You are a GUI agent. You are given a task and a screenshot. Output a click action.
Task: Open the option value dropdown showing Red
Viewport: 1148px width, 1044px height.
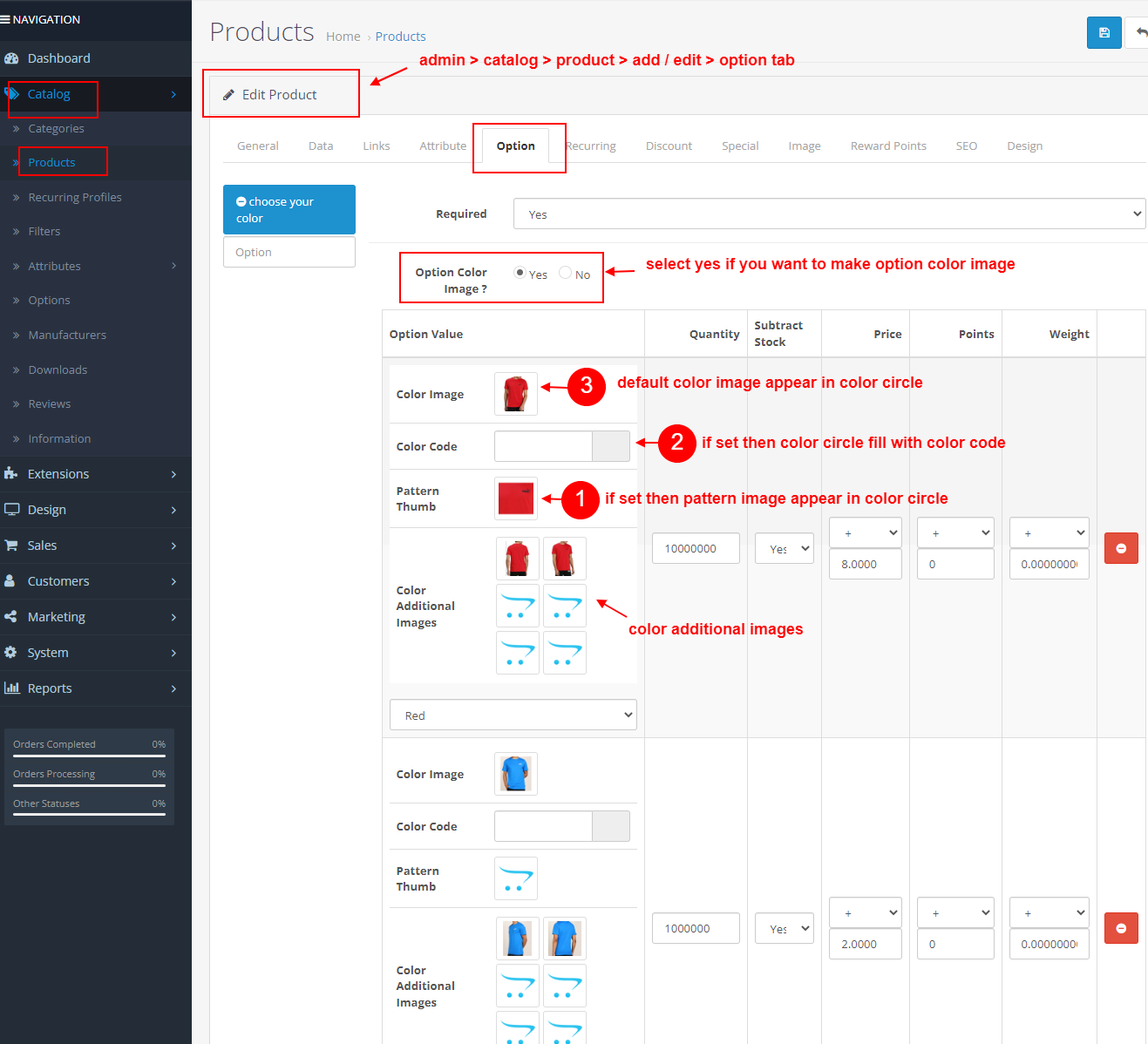[513, 715]
